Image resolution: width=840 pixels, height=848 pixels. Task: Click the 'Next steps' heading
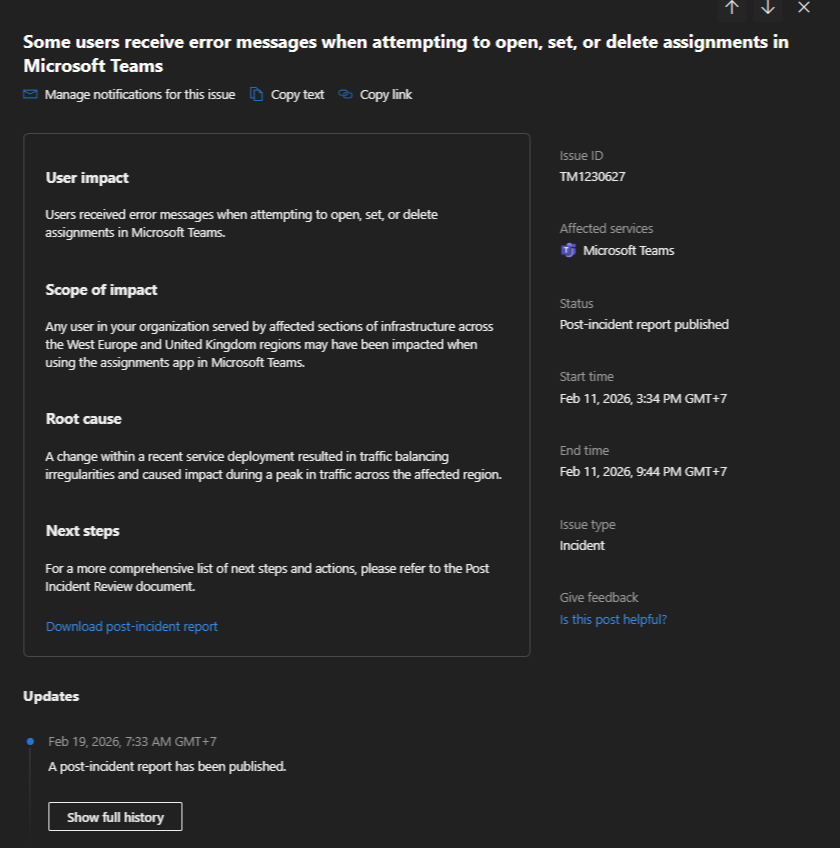coord(83,531)
